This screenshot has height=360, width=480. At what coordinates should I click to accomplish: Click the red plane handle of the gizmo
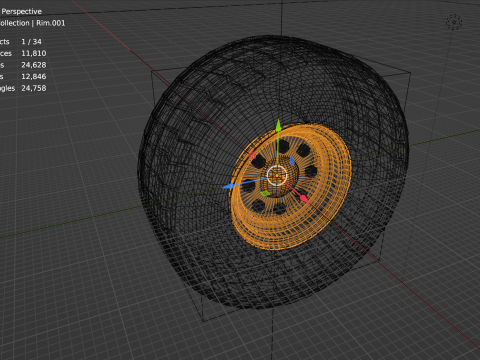(252, 156)
